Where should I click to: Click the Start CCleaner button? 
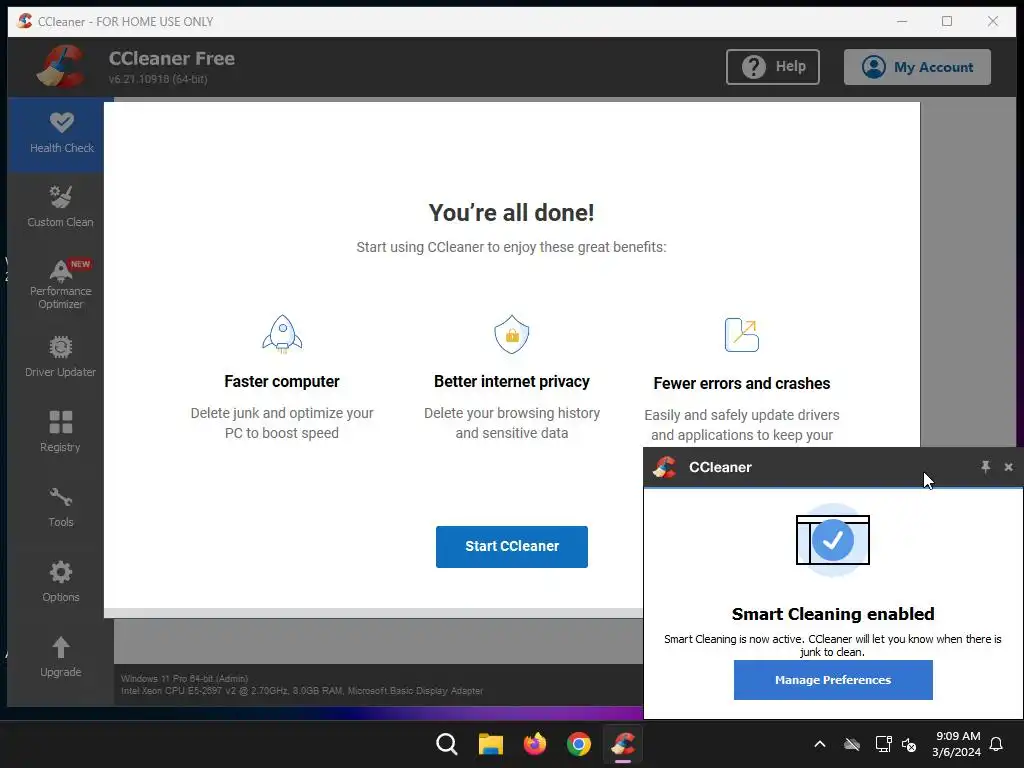point(511,547)
